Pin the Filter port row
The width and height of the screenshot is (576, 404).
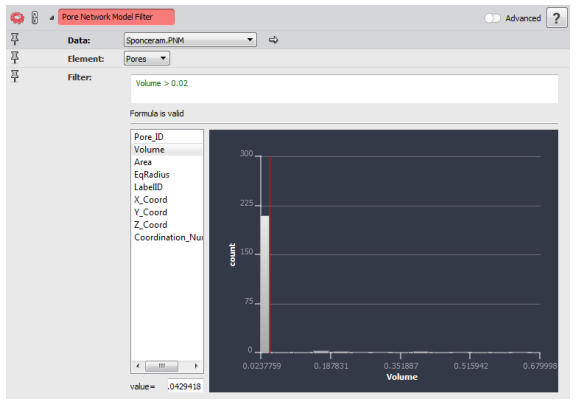(15, 76)
